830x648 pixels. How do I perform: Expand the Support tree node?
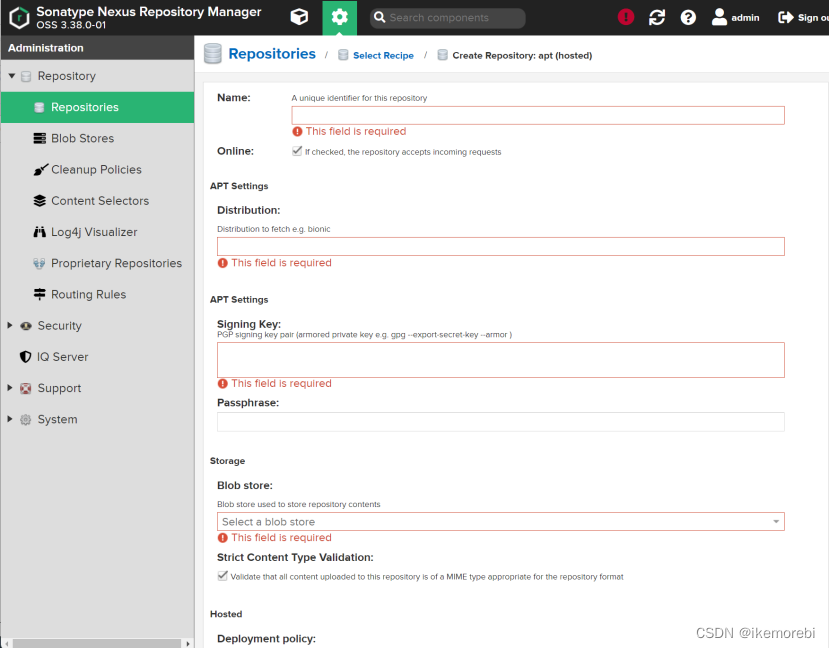10,388
